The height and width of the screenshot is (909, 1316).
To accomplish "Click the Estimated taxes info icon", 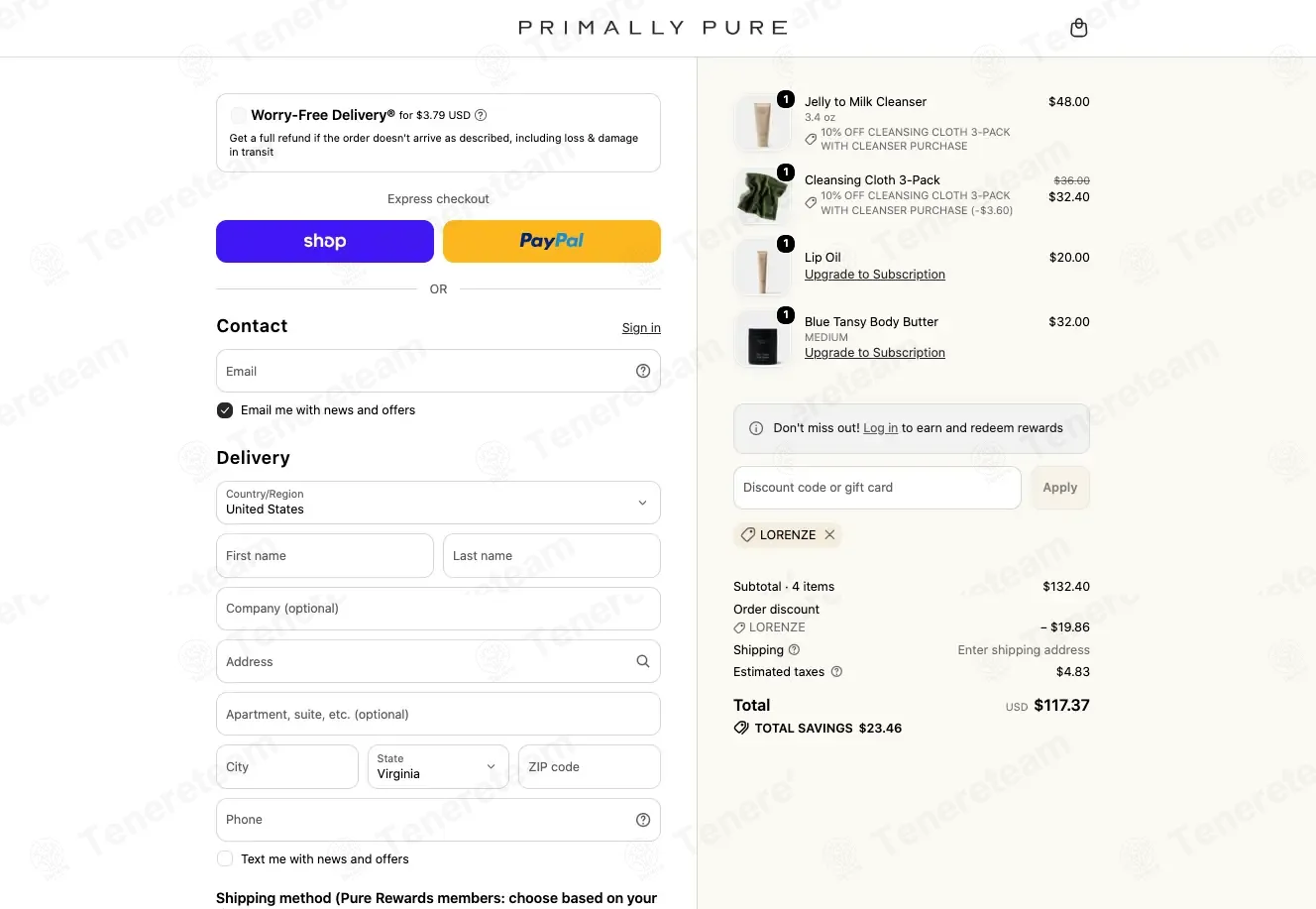I will click(x=836, y=672).
